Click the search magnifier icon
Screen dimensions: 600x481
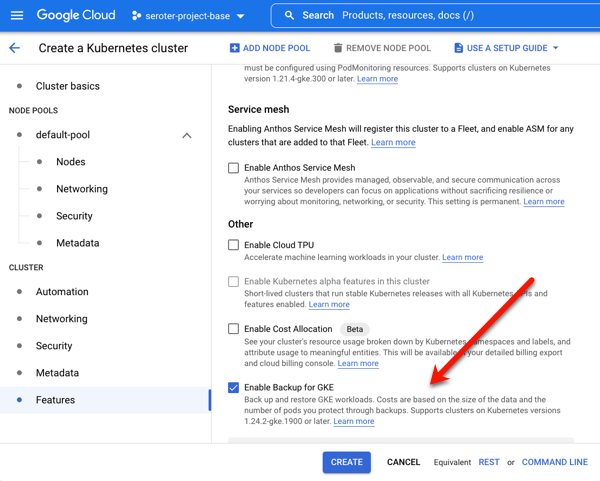(289, 16)
